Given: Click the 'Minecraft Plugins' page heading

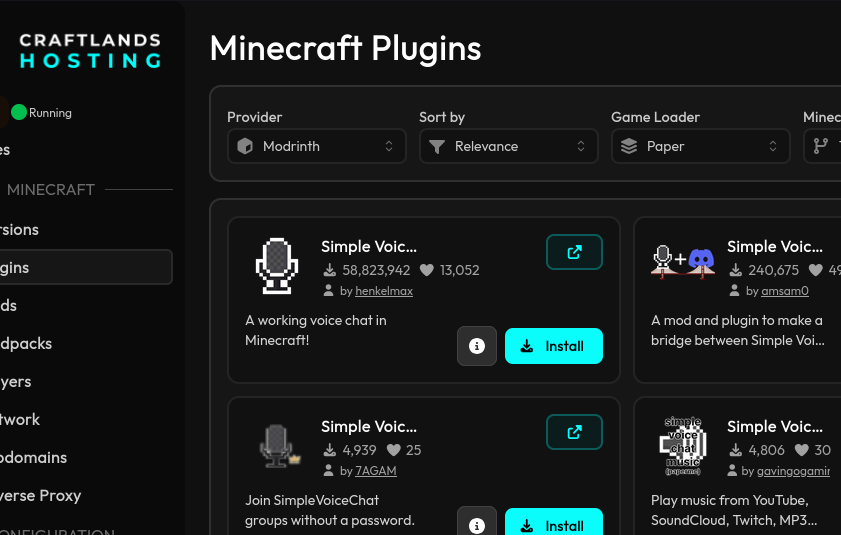Looking at the screenshot, I should click(345, 48).
